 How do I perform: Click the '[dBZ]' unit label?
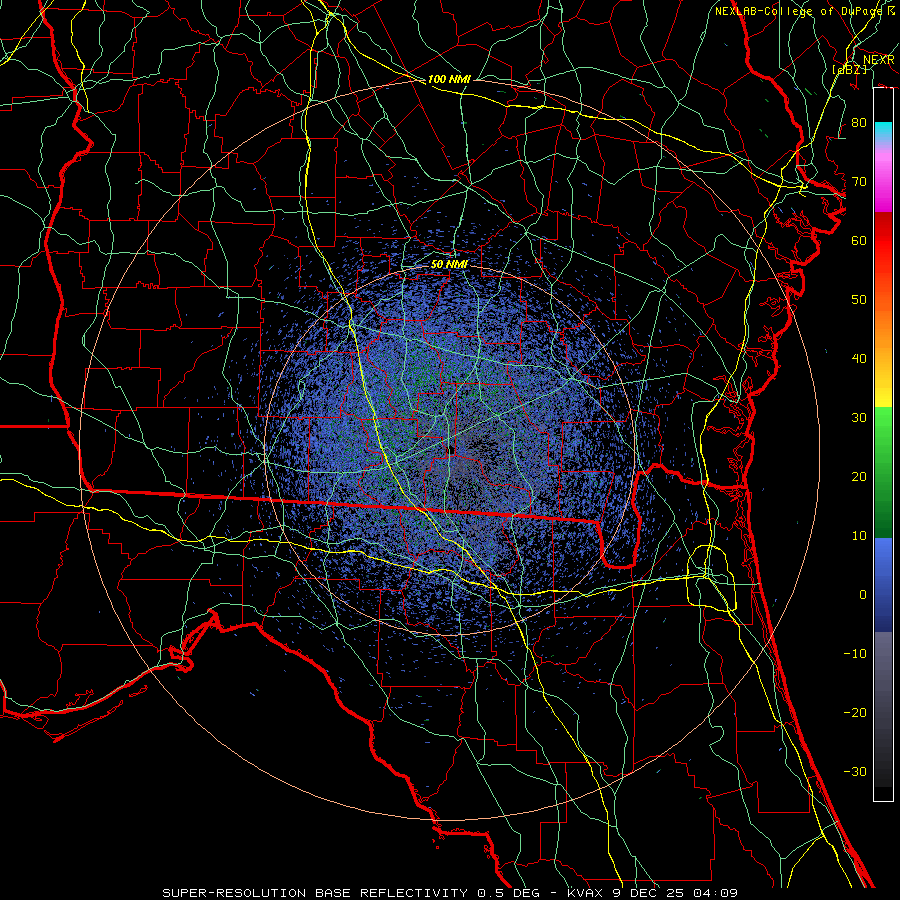849,69
